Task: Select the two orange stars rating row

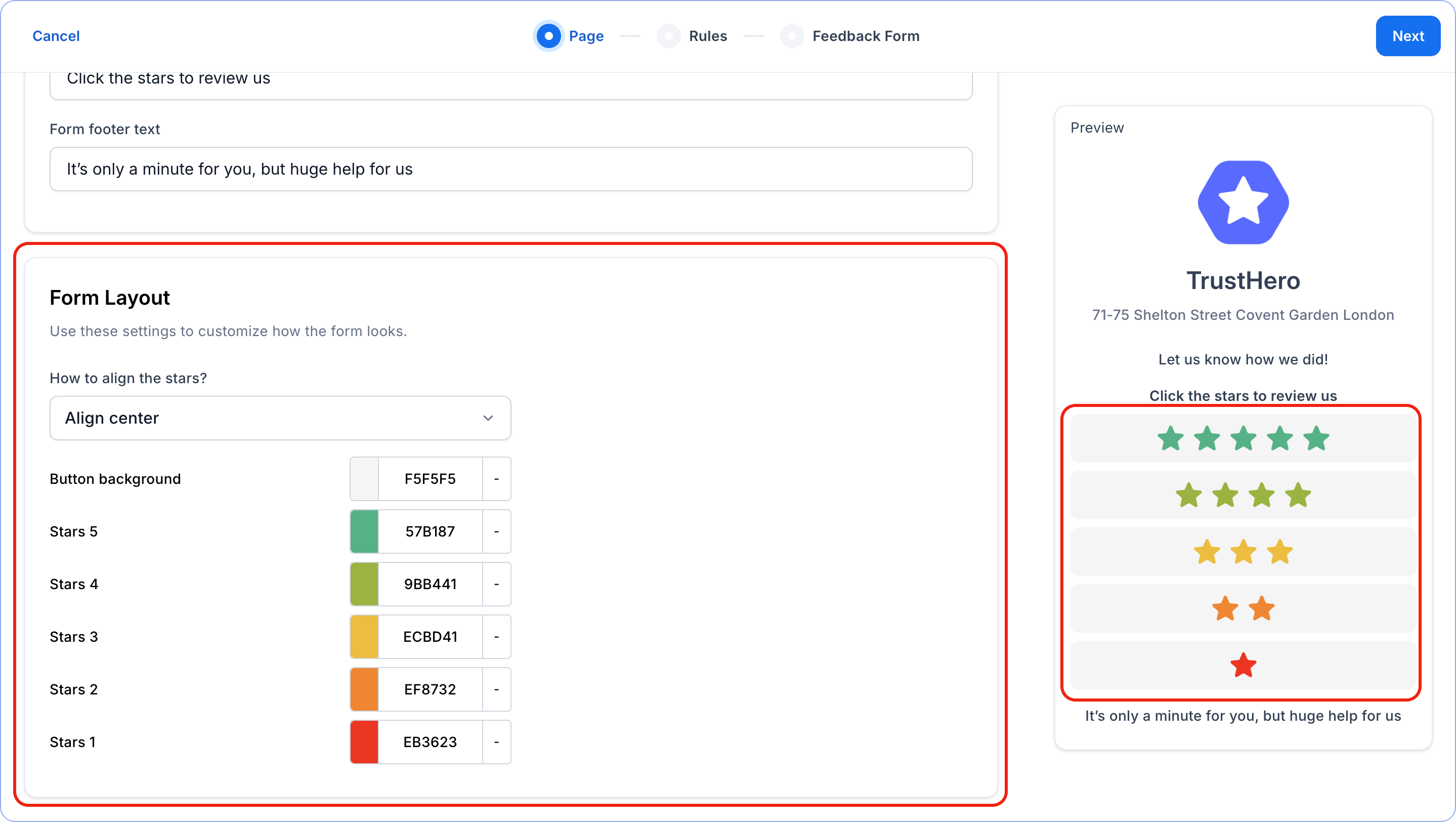Action: pyautogui.click(x=1243, y=609)
